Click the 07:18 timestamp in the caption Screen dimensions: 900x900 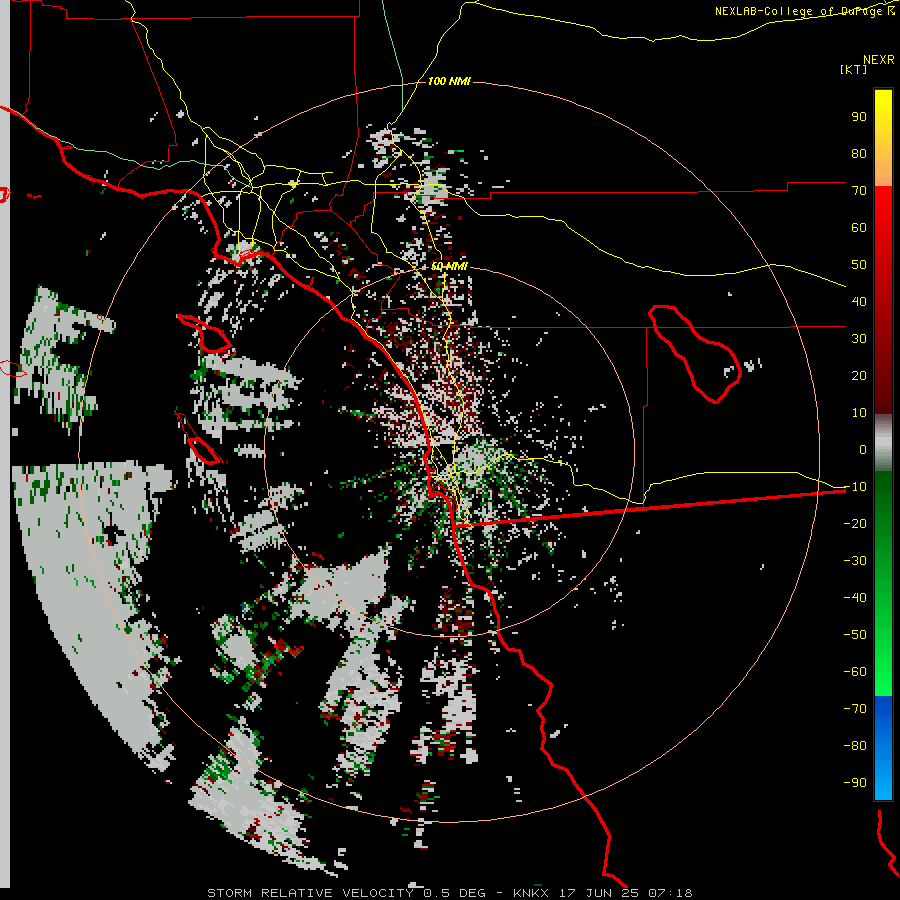pos(670,893)
